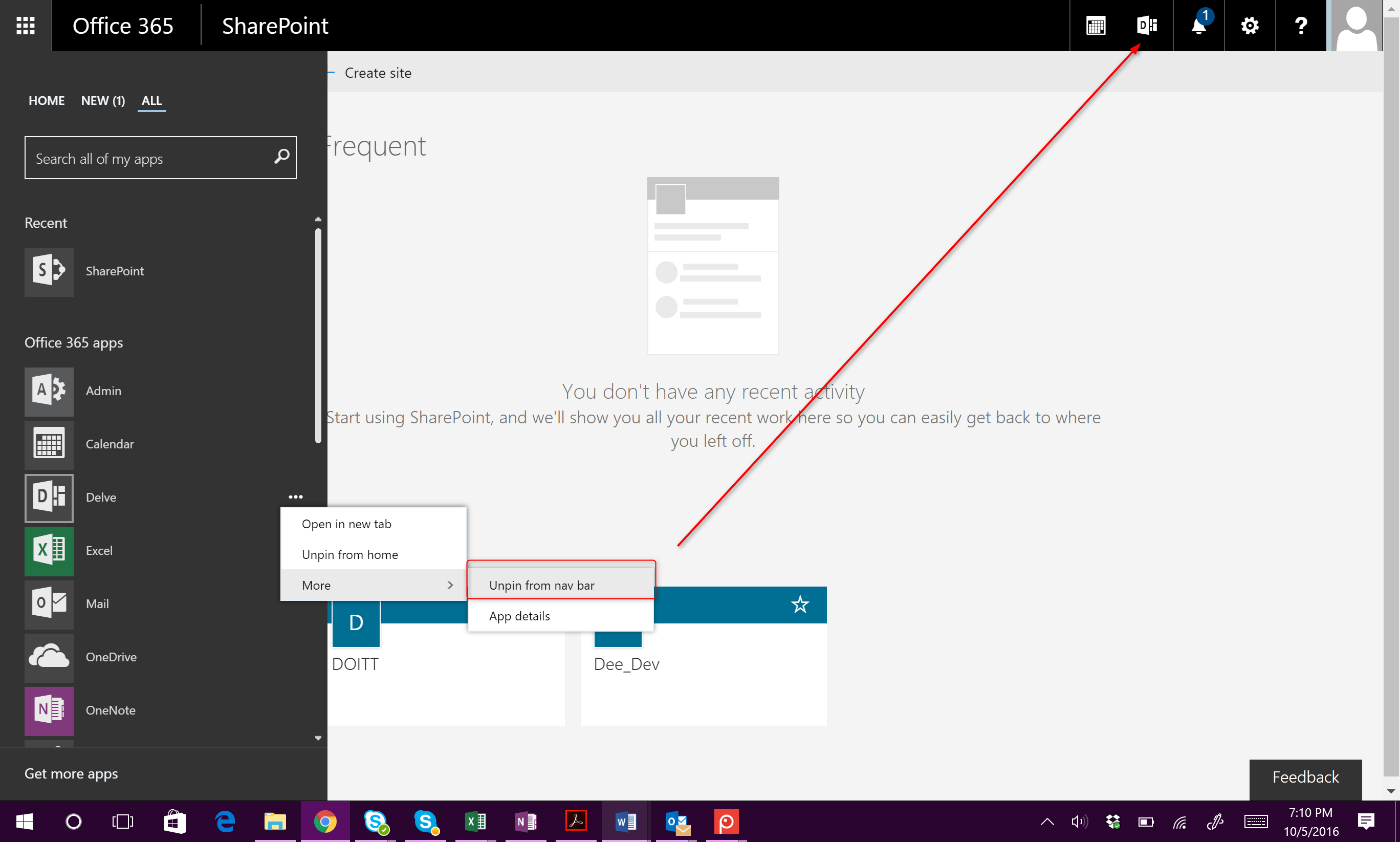Click Get more apps

(x=71, y=774)
